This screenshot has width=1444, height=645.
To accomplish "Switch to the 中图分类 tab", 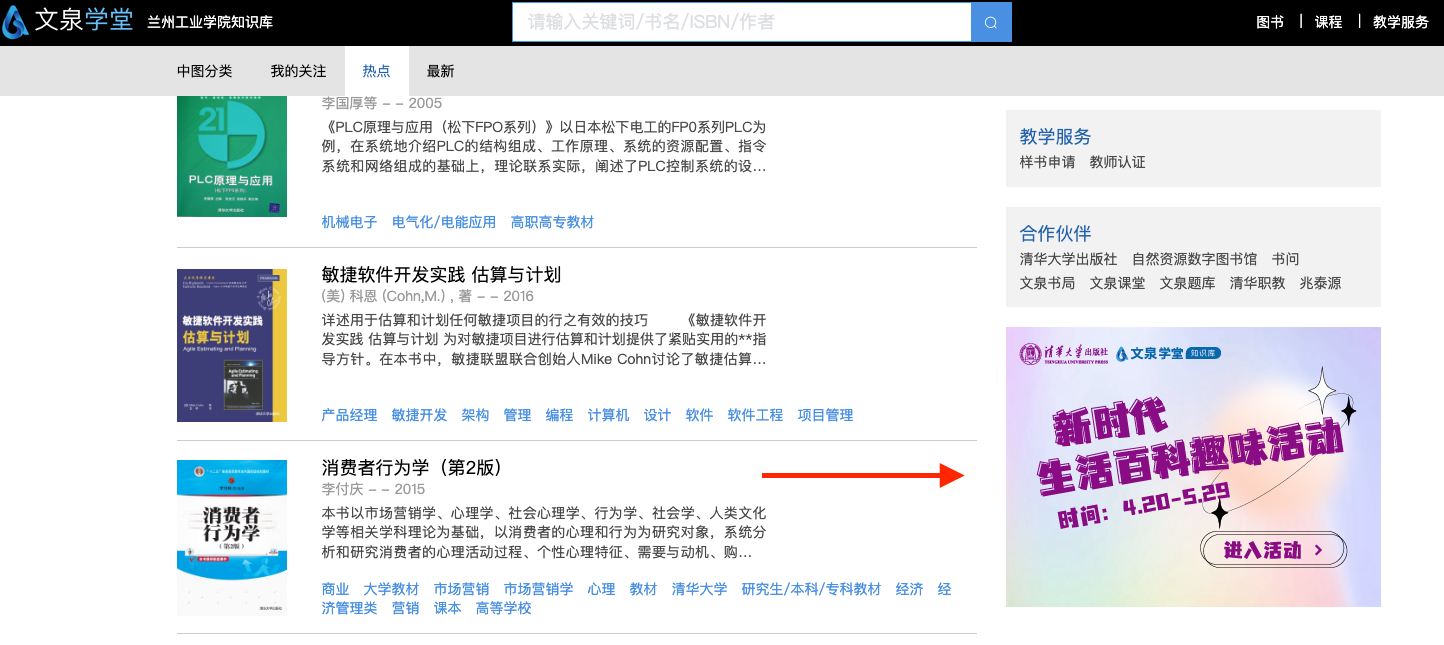I will click(204, 71).
